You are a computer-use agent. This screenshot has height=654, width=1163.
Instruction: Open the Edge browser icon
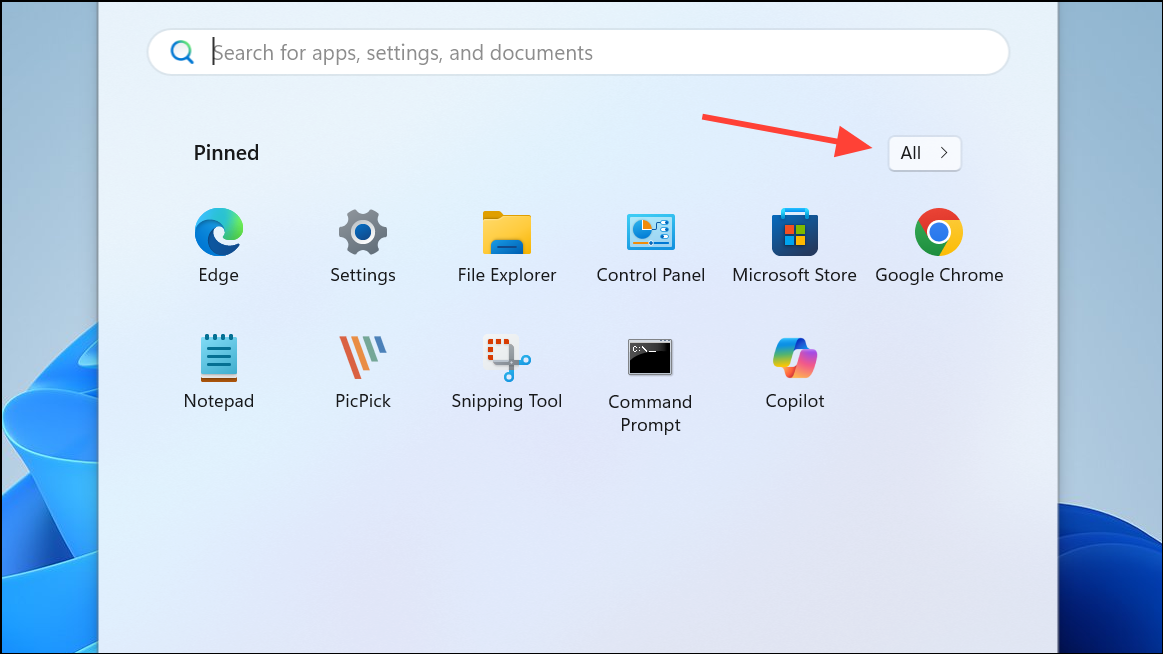click(219, 232)
